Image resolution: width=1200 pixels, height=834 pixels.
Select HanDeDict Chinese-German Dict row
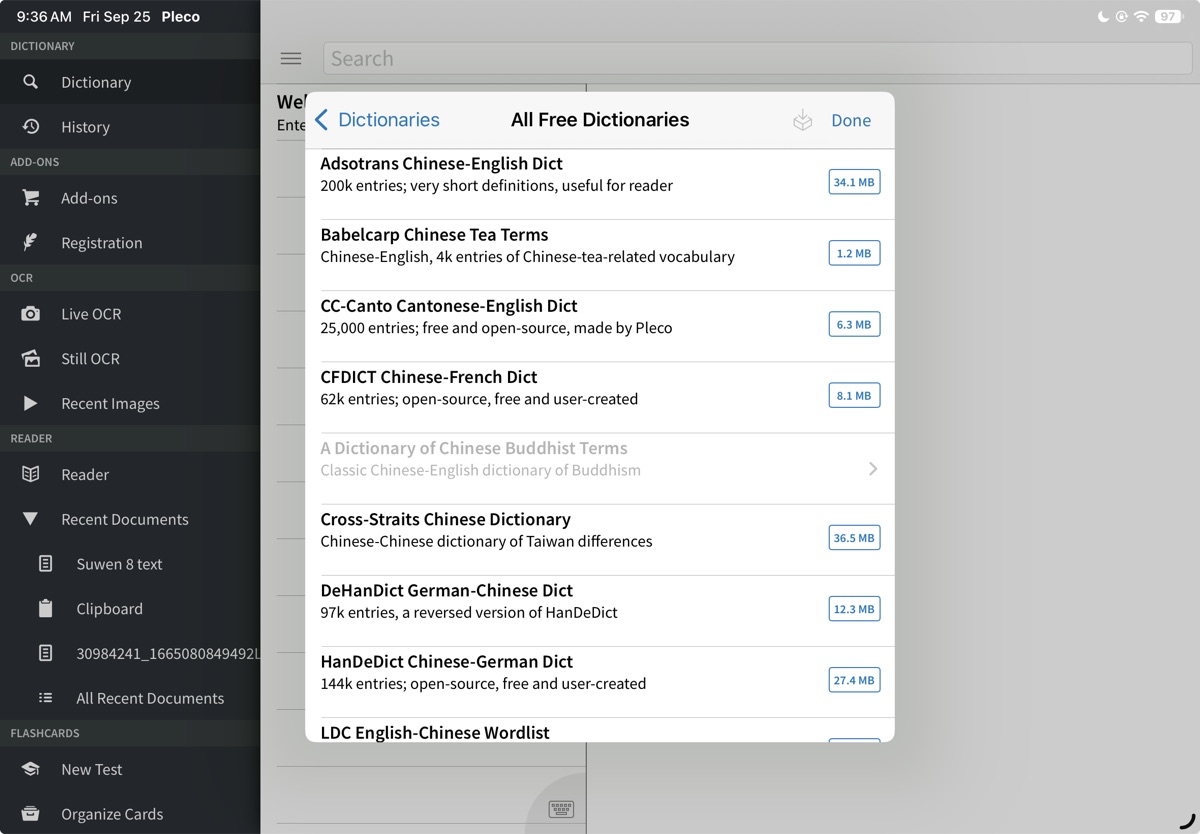[x=600, y=681]
